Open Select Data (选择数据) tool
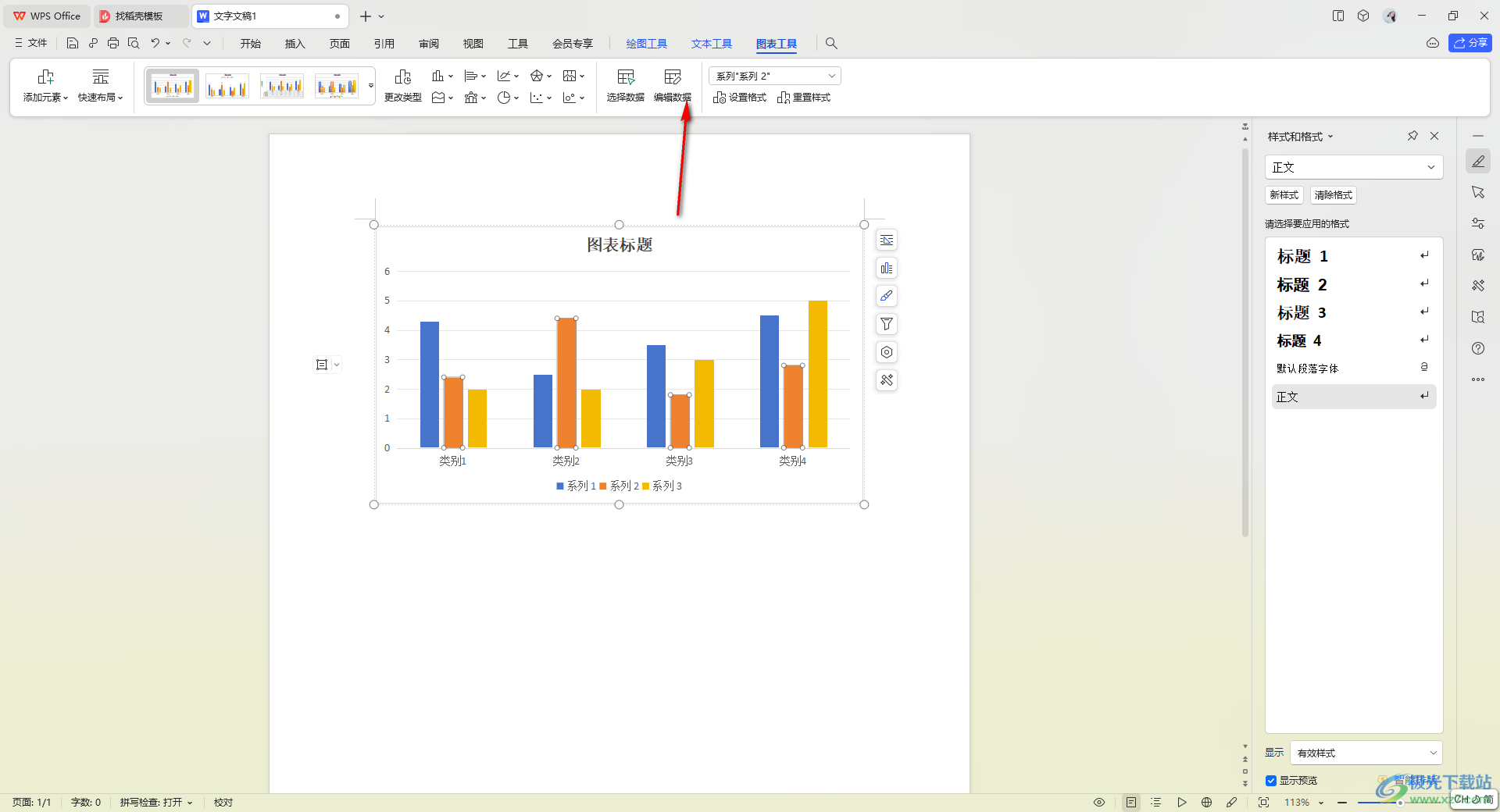Image resolution: width=1500 pixels, height=812 pixels. pos(626,86)
